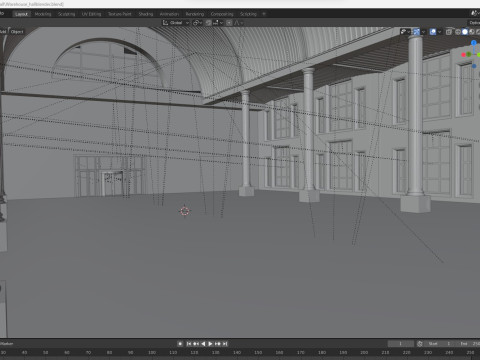
Task: Switch to the UV Editing workspace
Action: click(x=91, y=14)
